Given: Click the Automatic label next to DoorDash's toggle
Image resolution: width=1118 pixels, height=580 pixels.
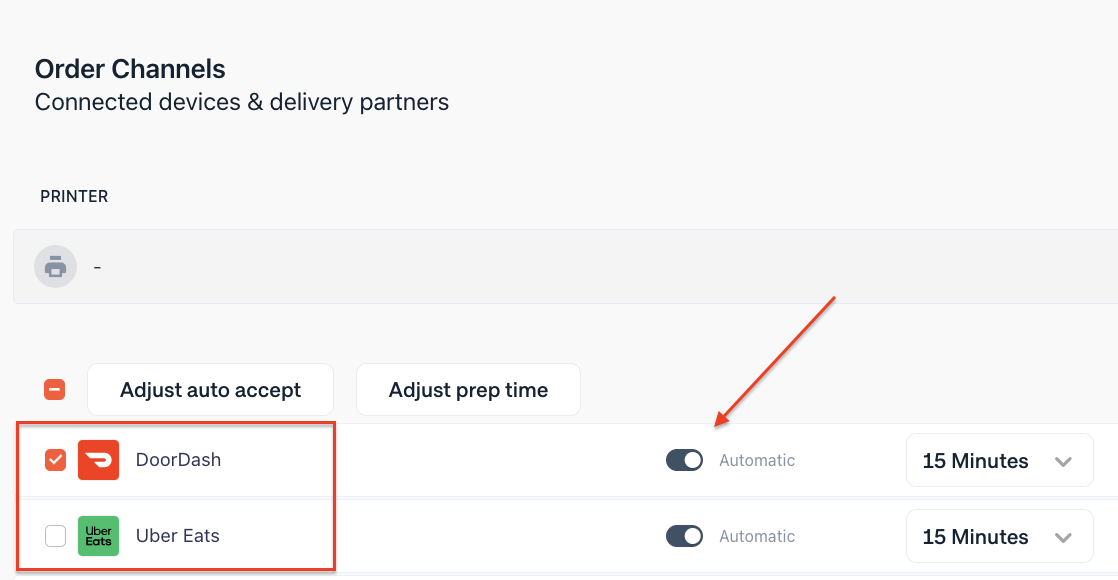Looking at the screenshot, I should click(x=757, y=460).
